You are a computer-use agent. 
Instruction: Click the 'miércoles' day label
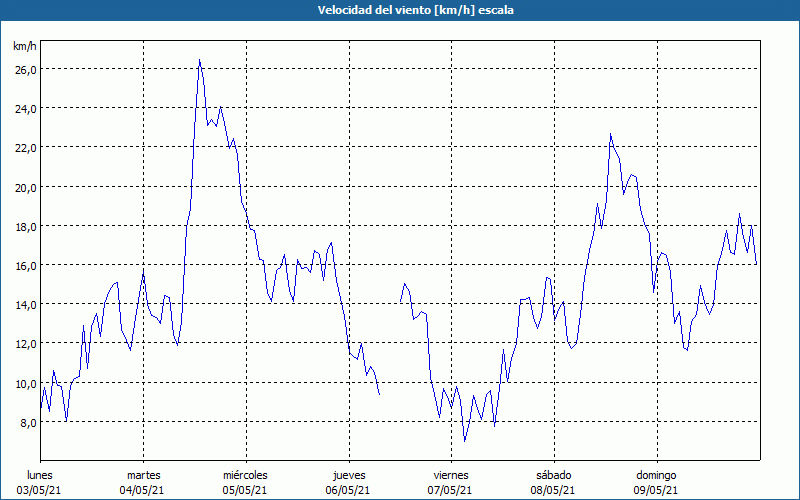pyautogui.click(x=245, y=475)
